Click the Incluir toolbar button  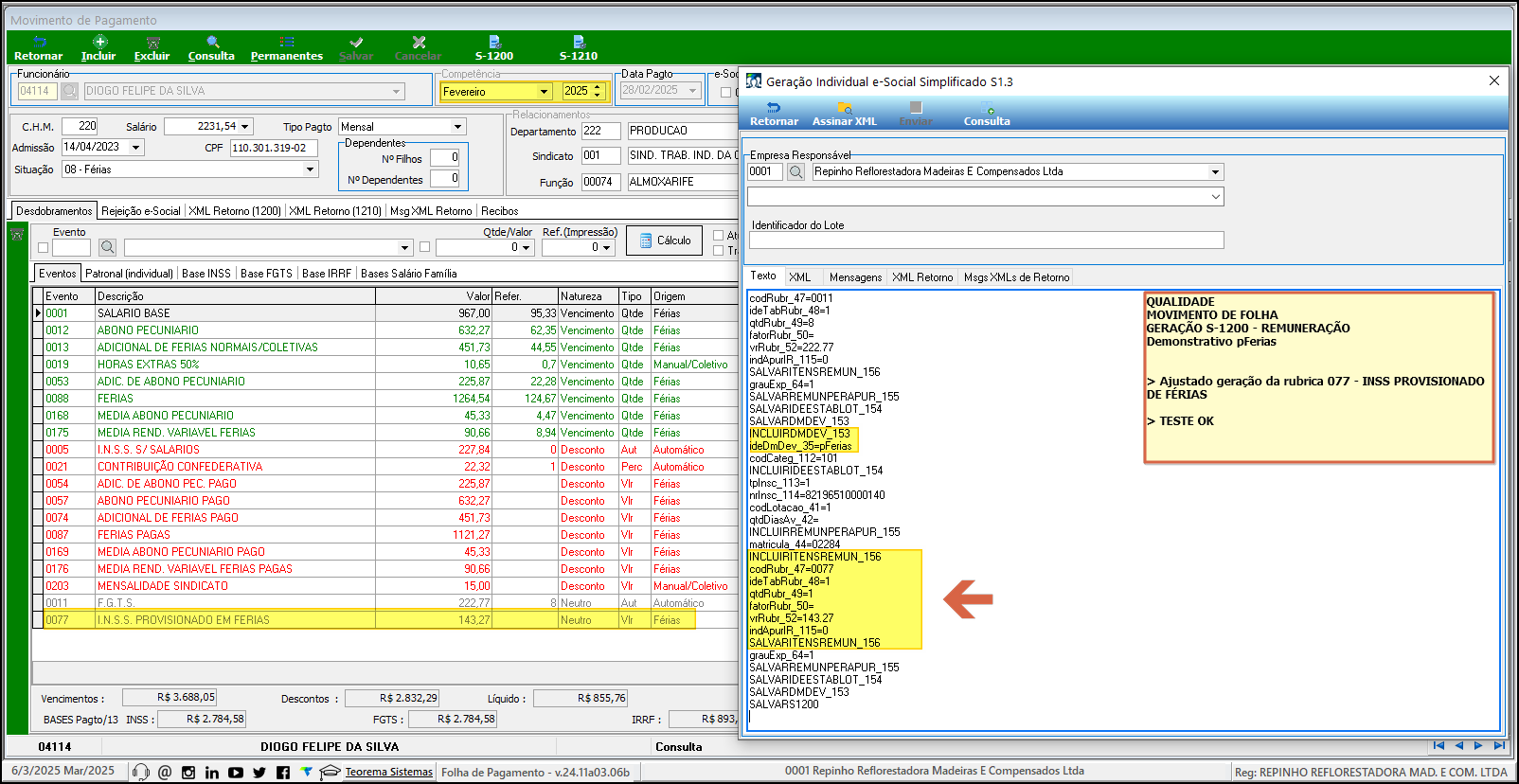tap(98, 48)
